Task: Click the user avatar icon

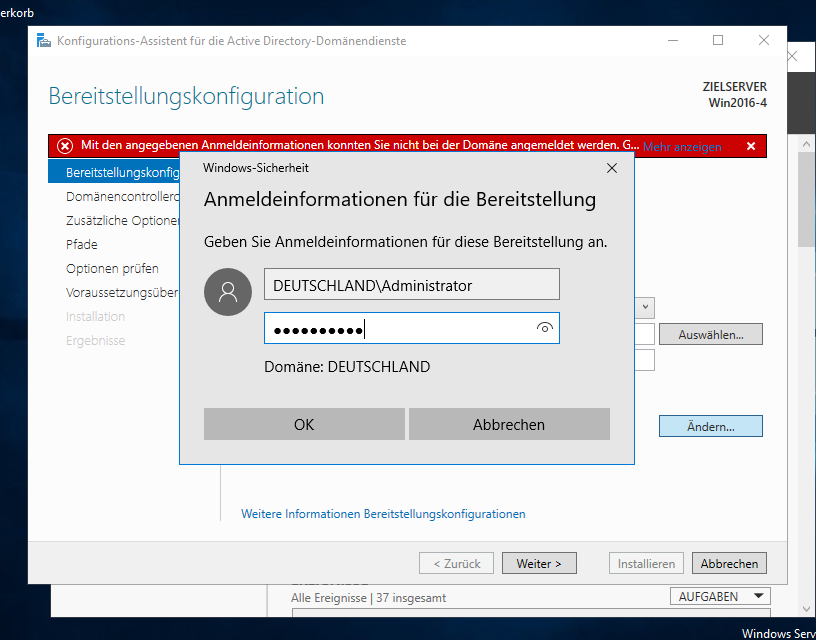Action: point(228,292)
